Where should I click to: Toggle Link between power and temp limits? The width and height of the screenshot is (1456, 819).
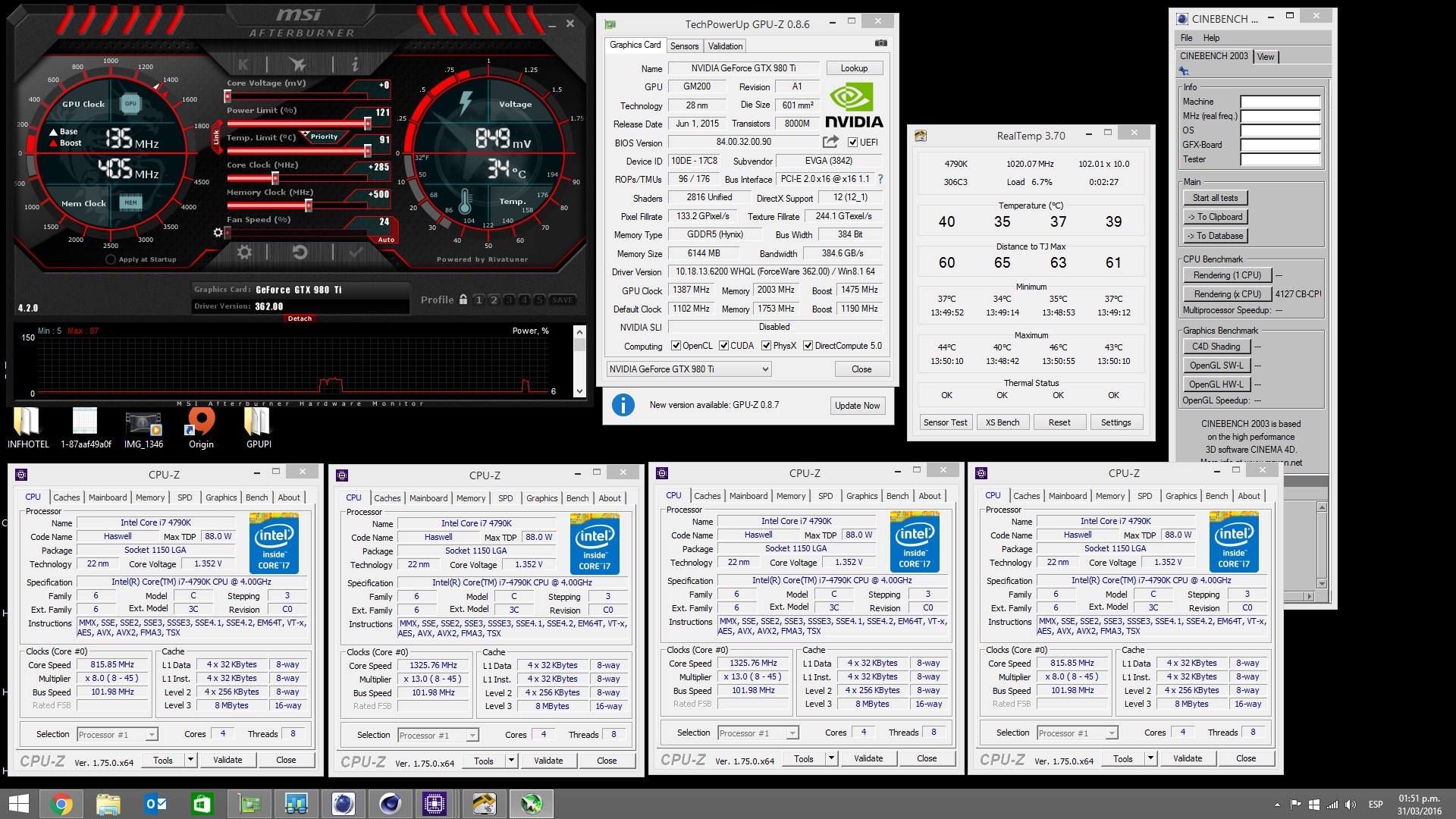tap(216, 137)
